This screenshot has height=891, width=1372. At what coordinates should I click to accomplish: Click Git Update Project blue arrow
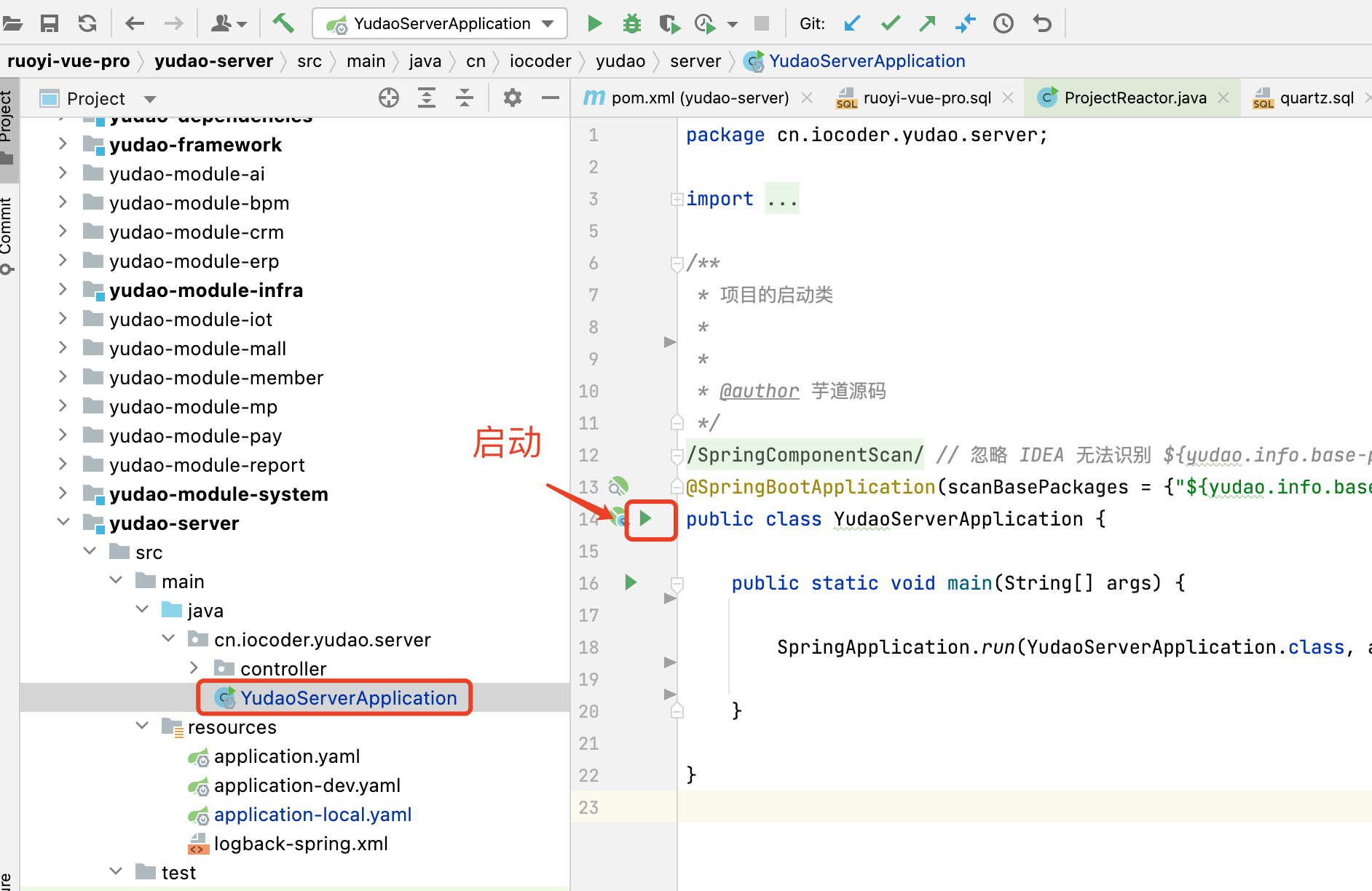point(852,23)
